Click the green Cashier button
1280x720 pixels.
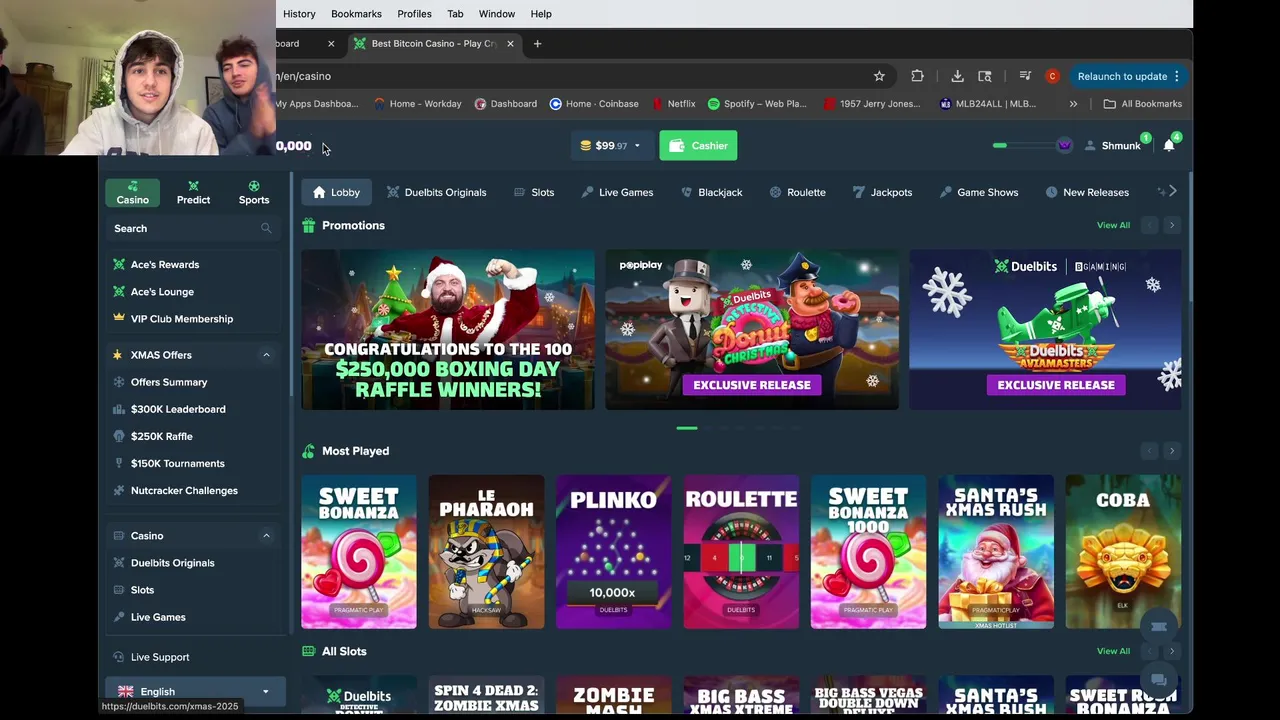[x=698, y=146]
